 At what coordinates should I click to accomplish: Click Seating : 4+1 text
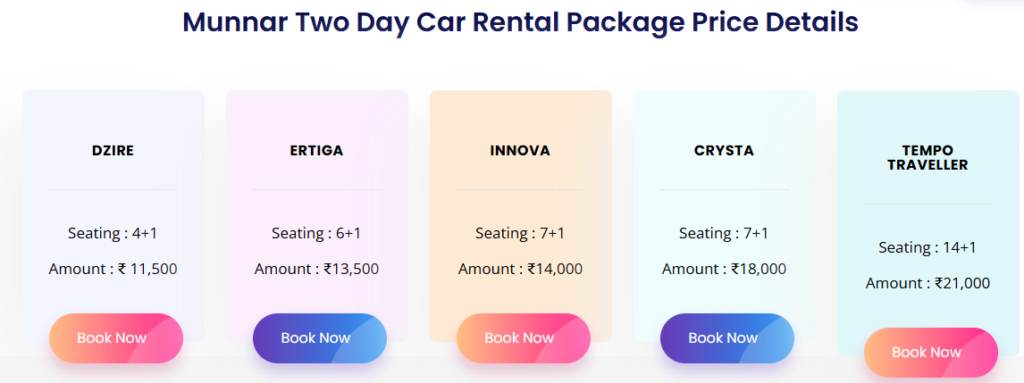(113, 233)
